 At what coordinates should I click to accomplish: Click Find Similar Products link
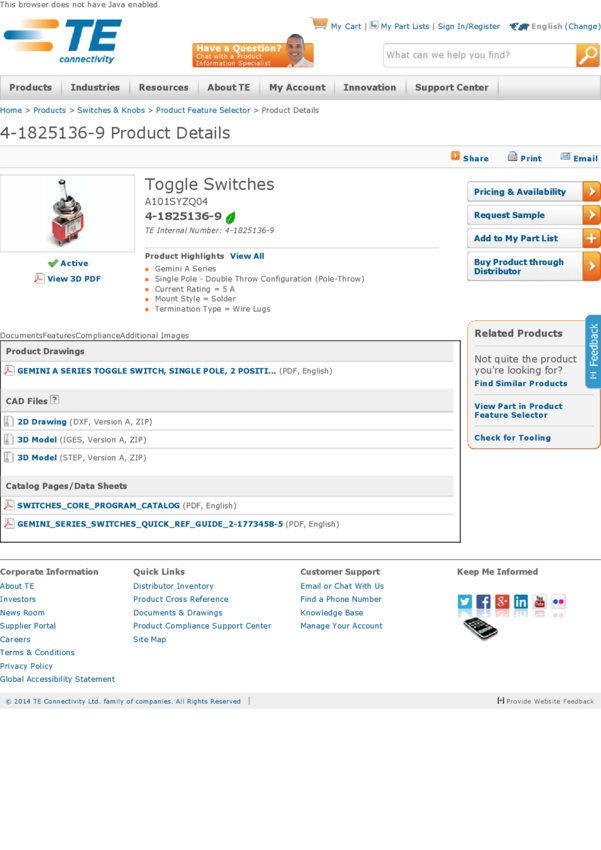click(x=520, y=384)
